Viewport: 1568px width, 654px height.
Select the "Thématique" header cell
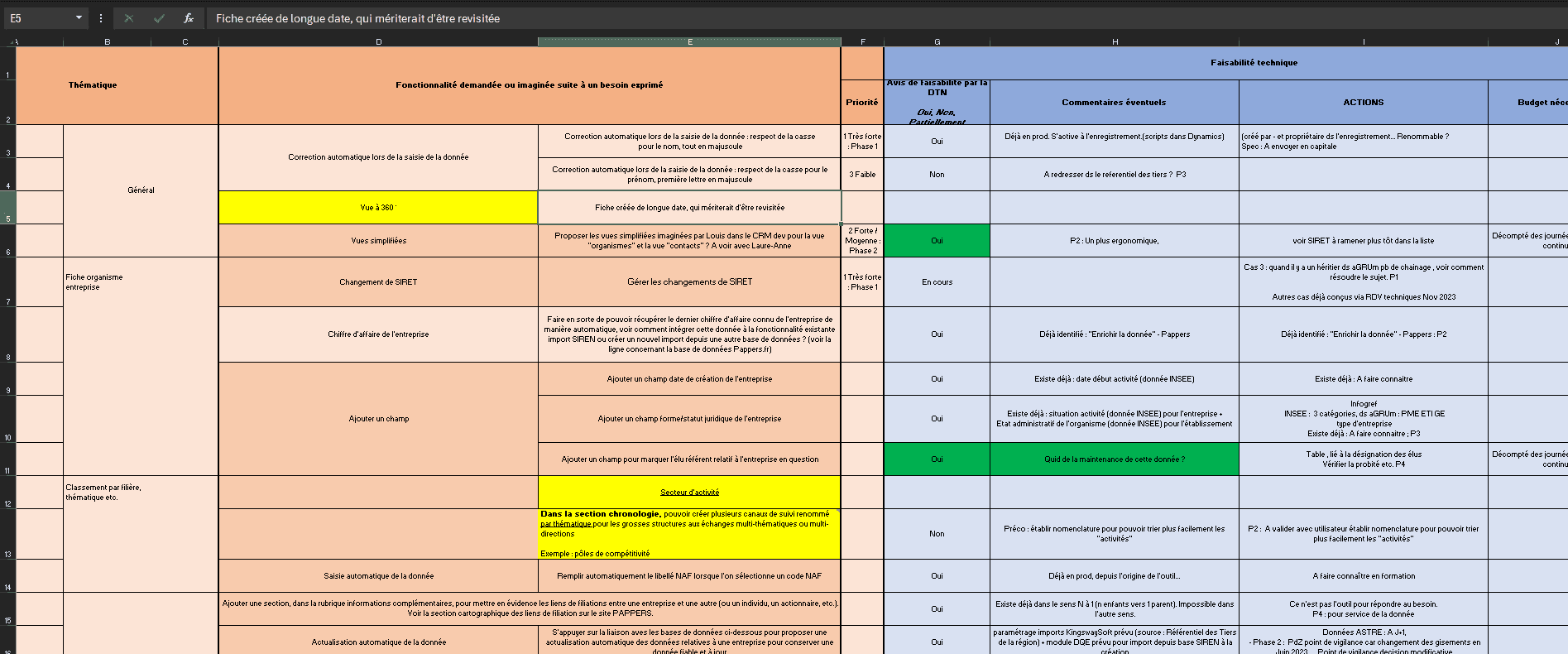point(117,85)
